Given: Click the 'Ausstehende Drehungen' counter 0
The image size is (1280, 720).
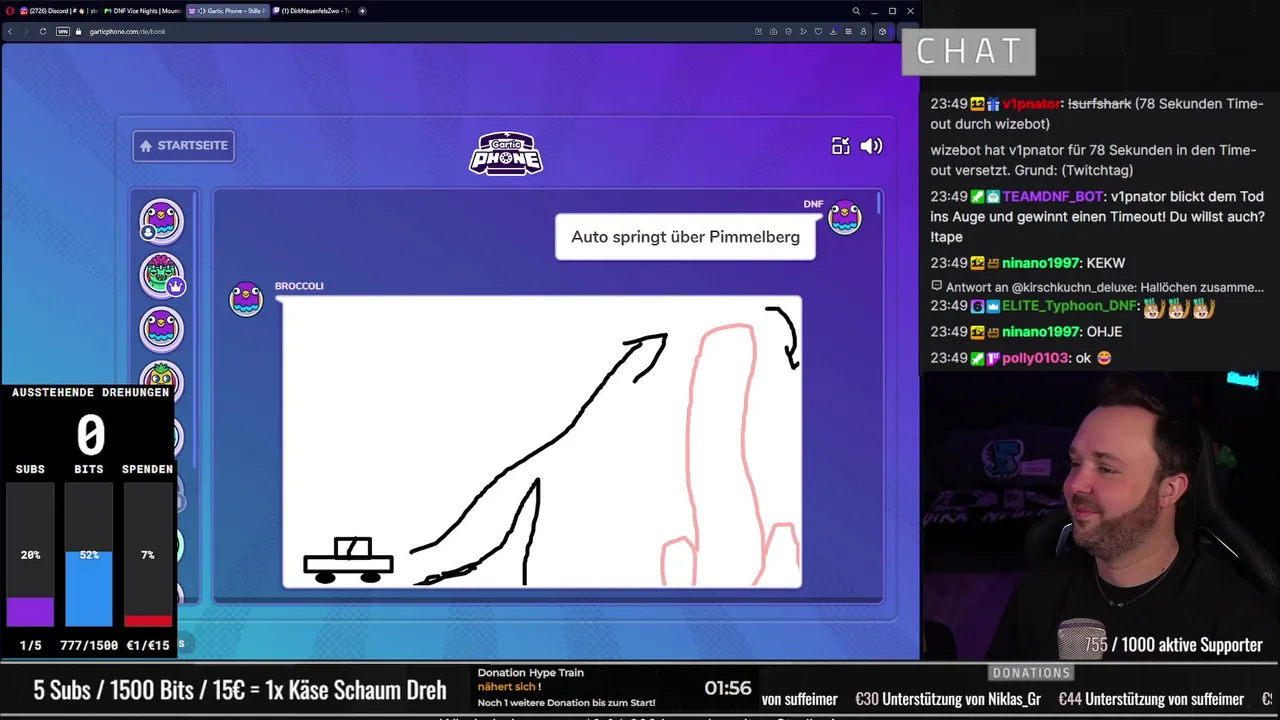Looking at the screenshot, I should (90, 435).
